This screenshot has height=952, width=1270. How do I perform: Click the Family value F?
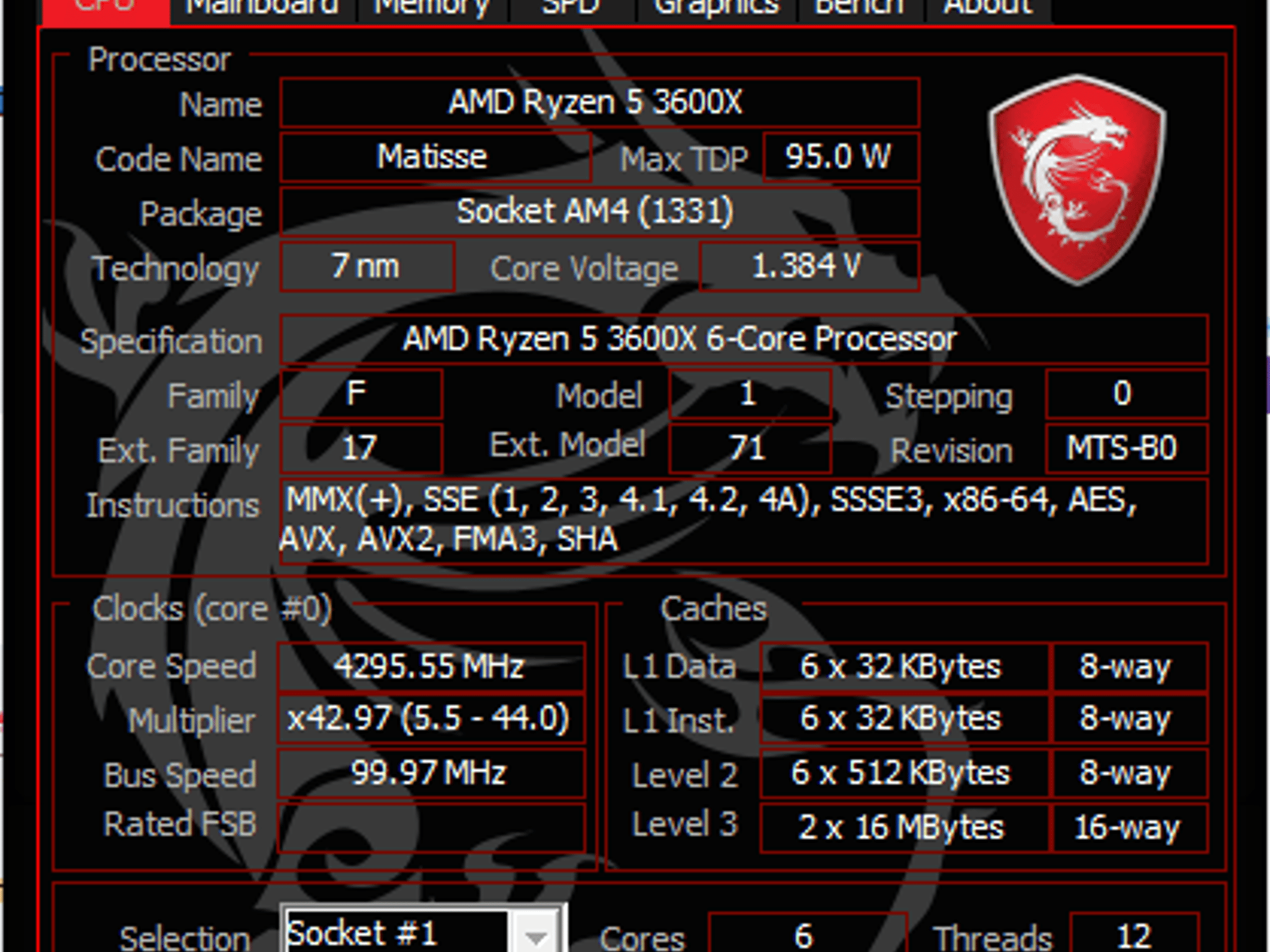[x=361, y=394]
